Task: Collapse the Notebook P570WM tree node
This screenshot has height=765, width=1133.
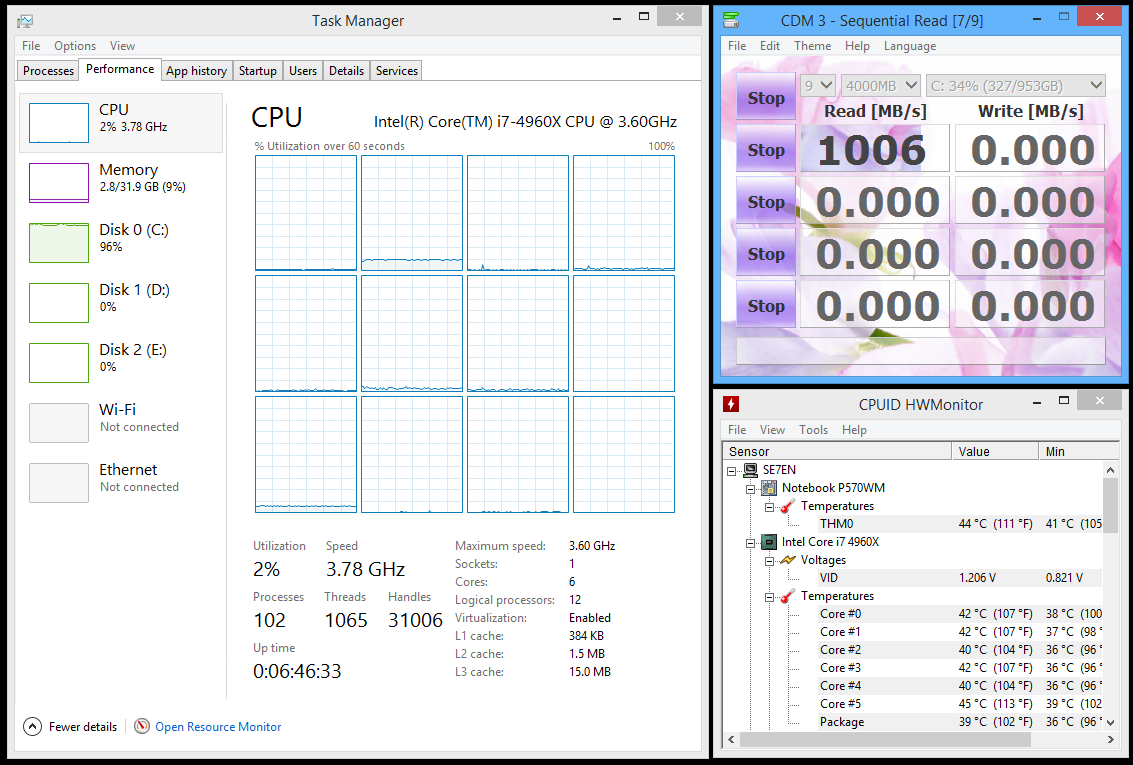Action: tap(750, 489)
